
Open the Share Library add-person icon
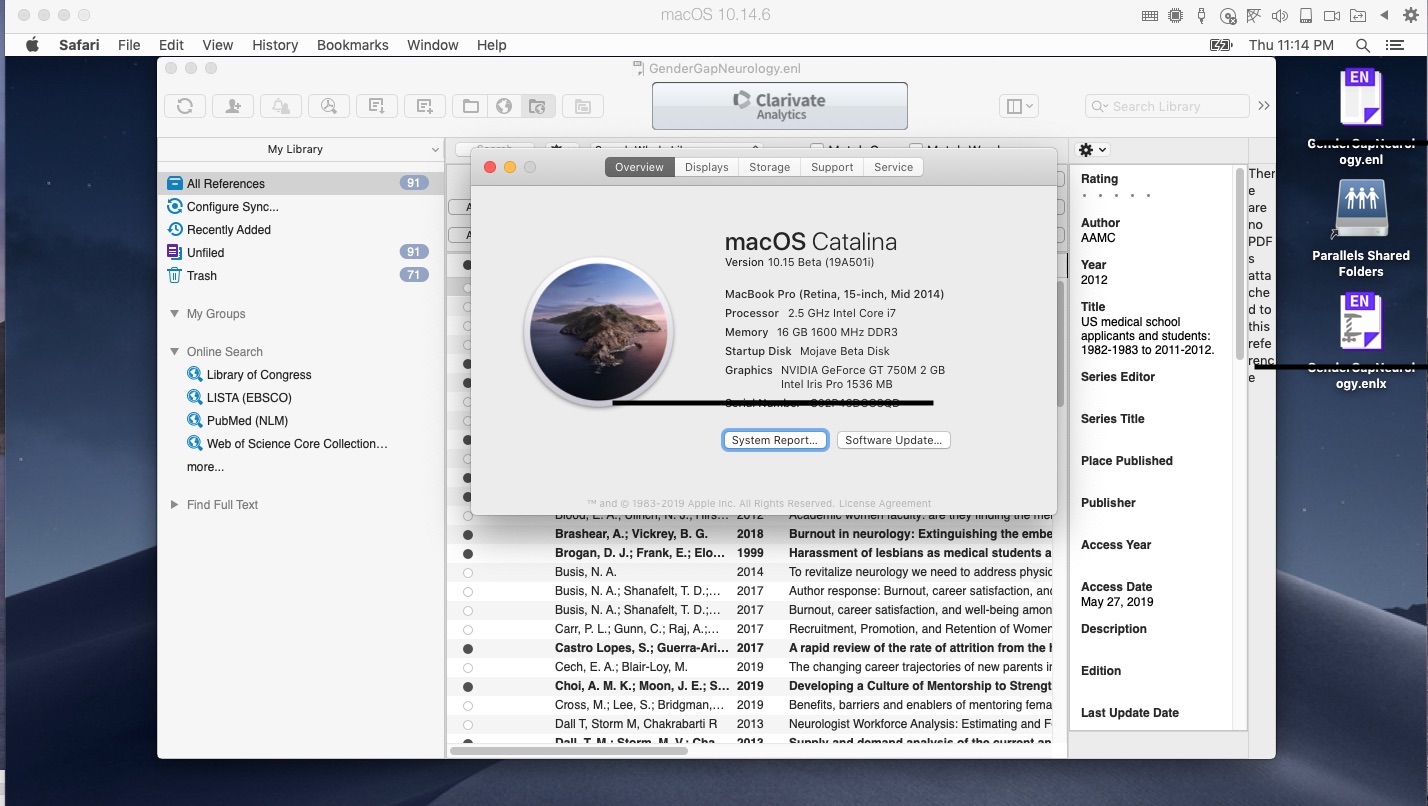pyautogui.click(x=233, y=106)
